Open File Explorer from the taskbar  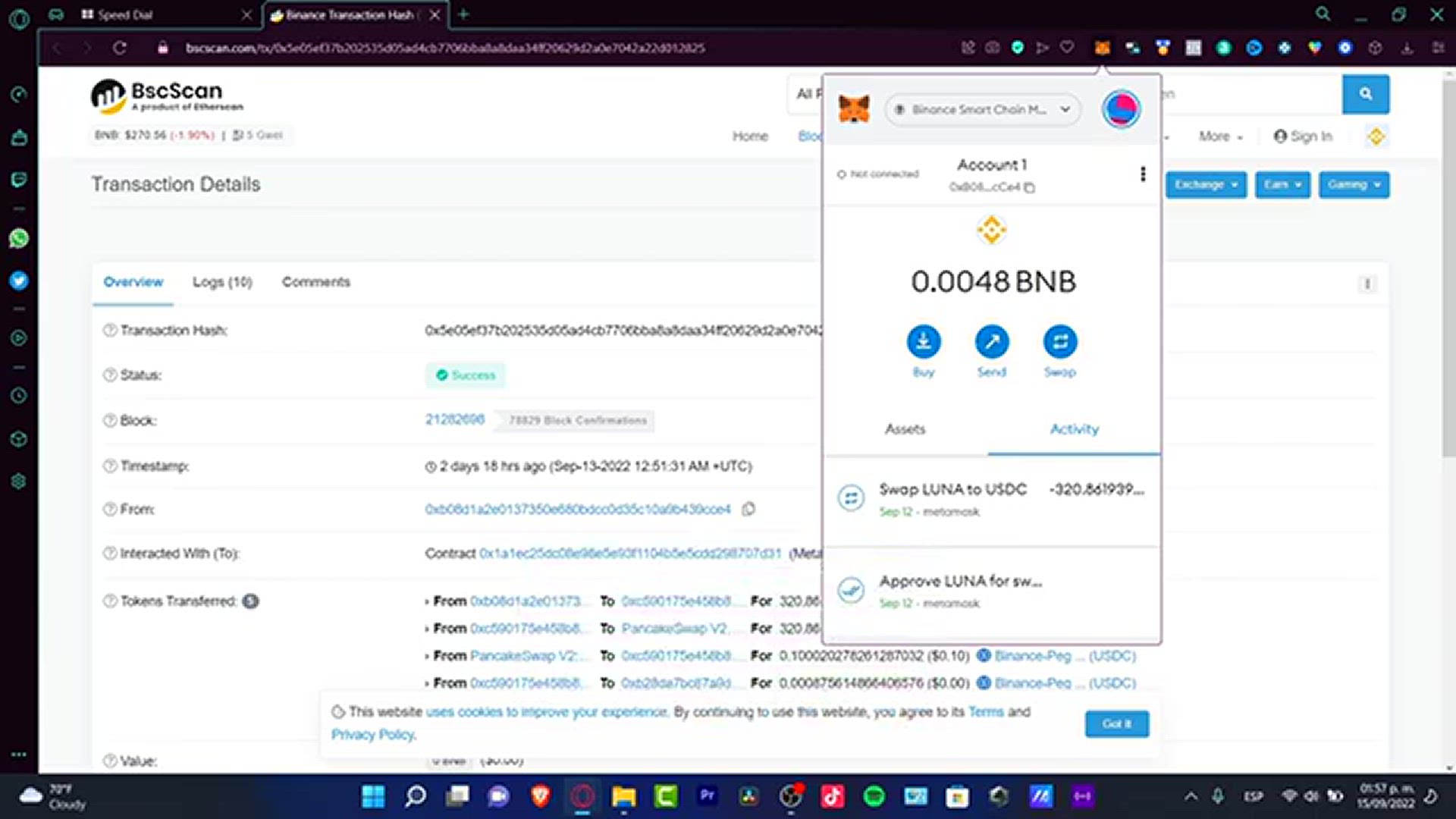(624, 796)
